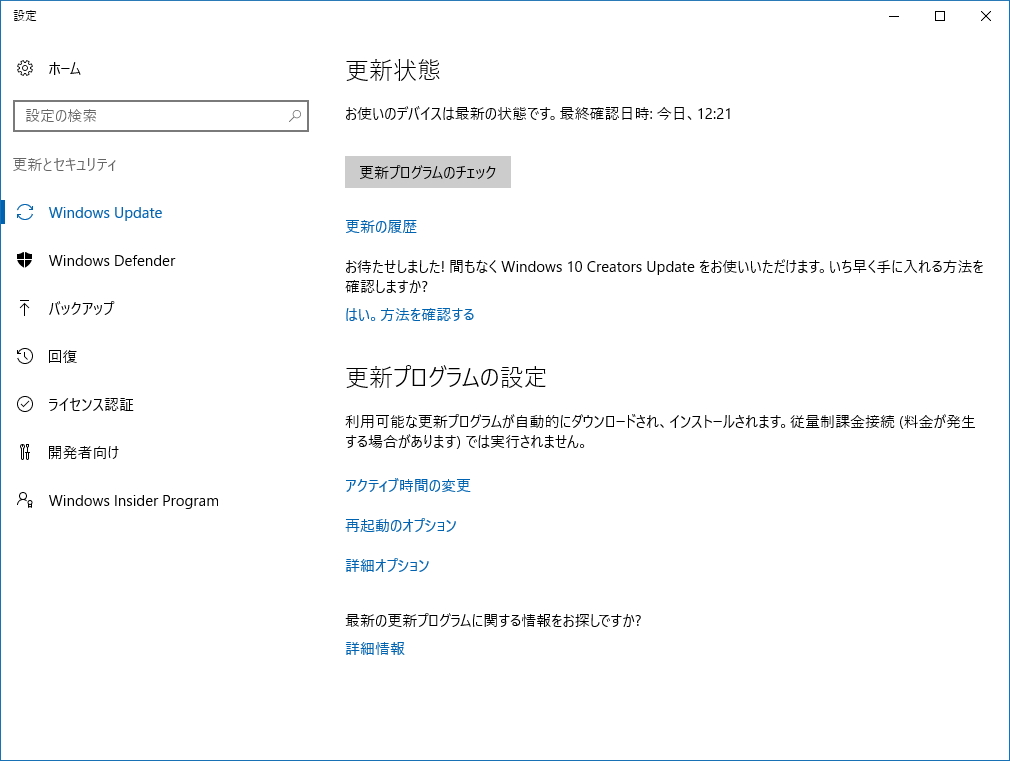This screenshot has height=761, width=1010.
Task: Open 詳細オプション settings
Action: pos(388,565)
